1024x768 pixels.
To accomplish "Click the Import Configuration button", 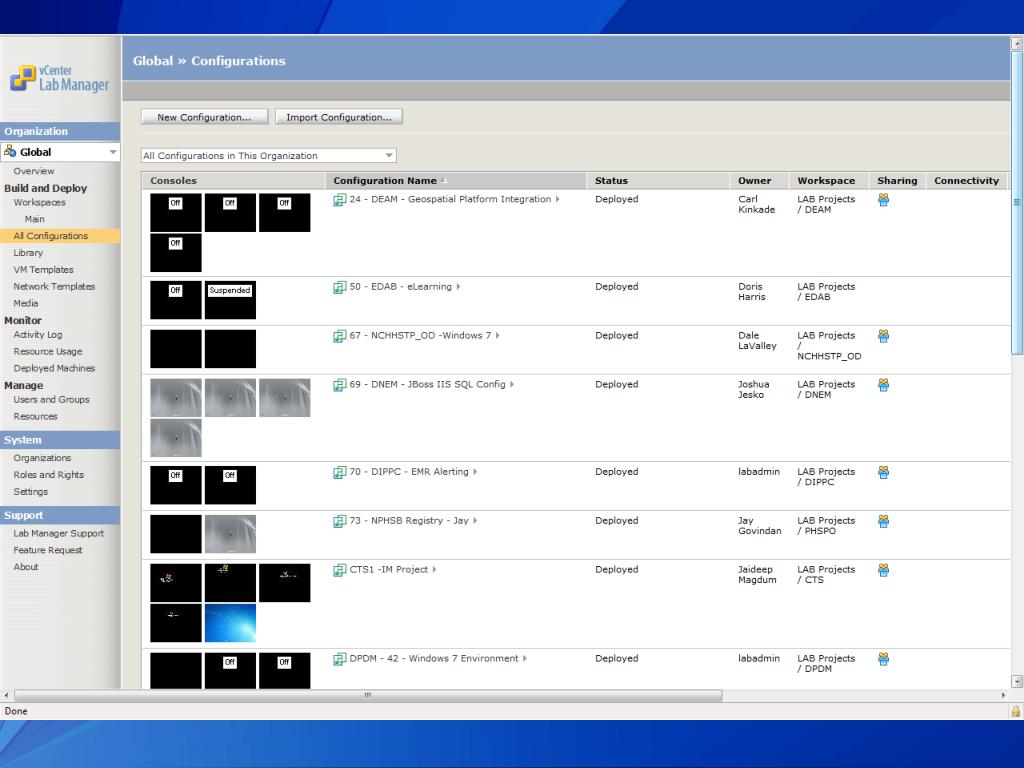I will pyautogui.click(x=338, y=117).
